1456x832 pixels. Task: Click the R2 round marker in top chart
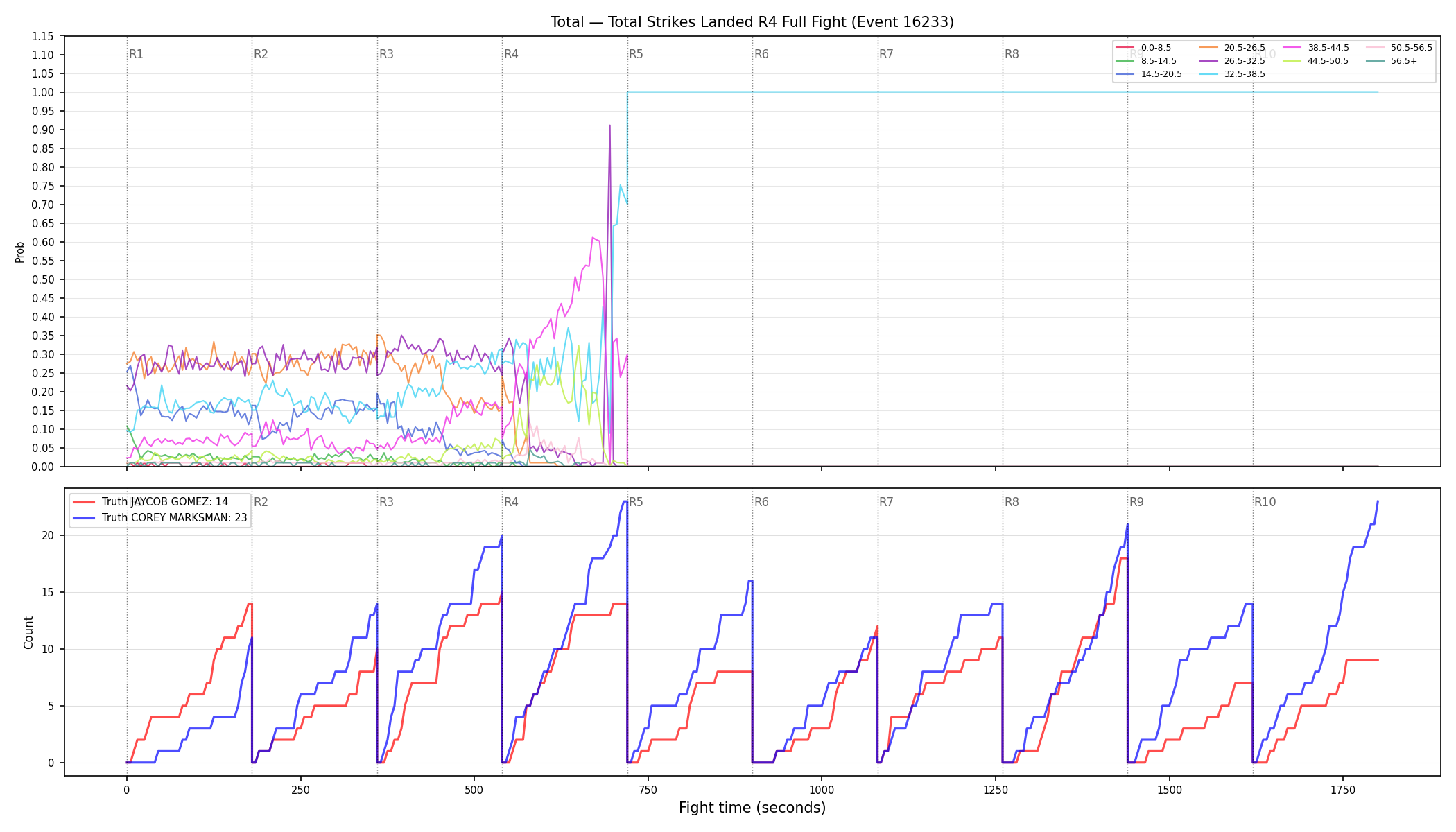click(x=261, y=54)
